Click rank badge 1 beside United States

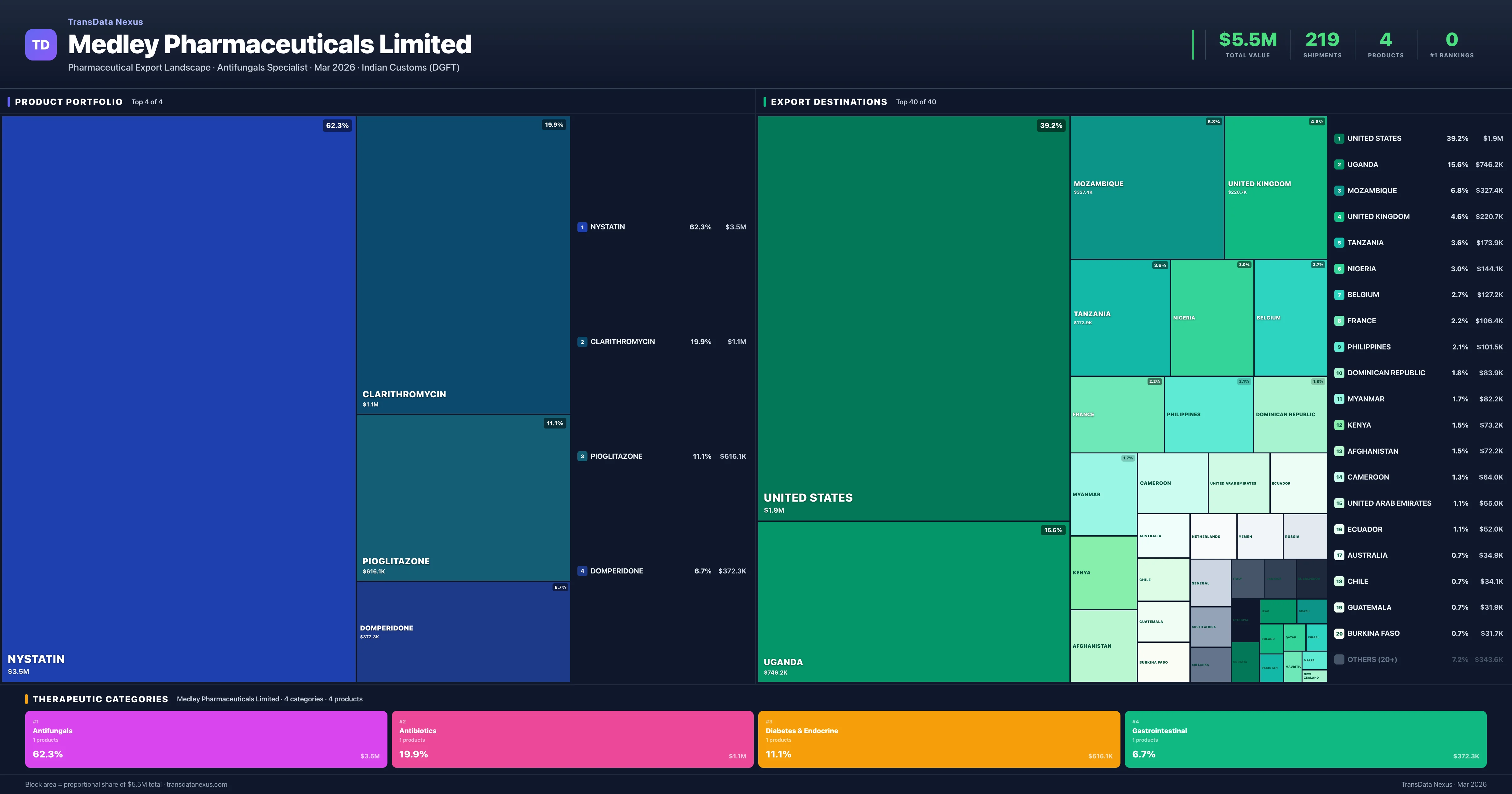click(1339, 139)
